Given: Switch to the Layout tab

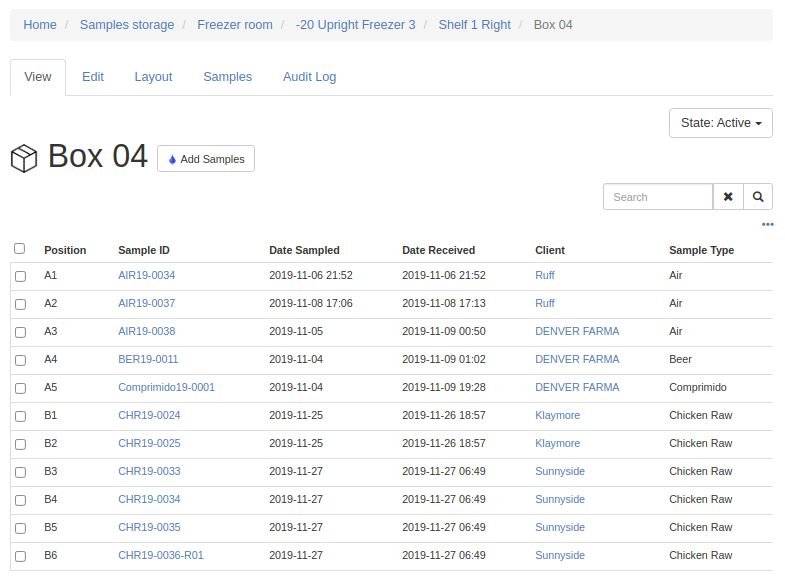Looking at the screenshot, I should click(153, 77).
